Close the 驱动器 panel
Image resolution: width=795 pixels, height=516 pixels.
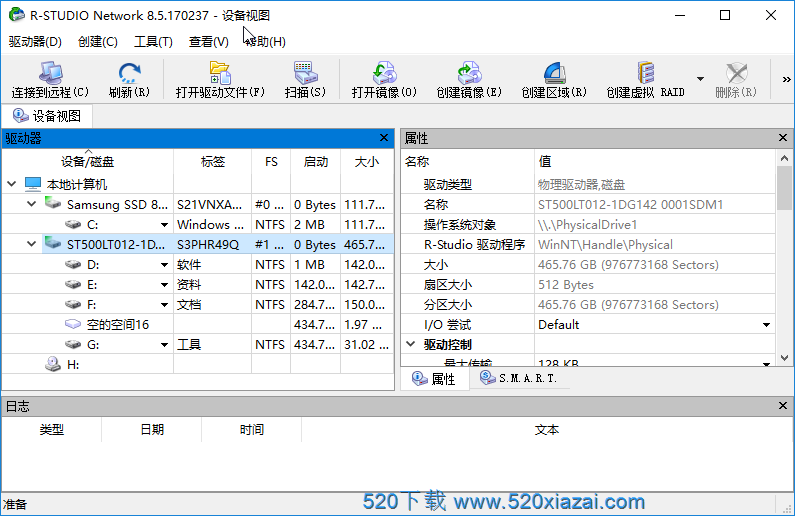coord(384,138)
